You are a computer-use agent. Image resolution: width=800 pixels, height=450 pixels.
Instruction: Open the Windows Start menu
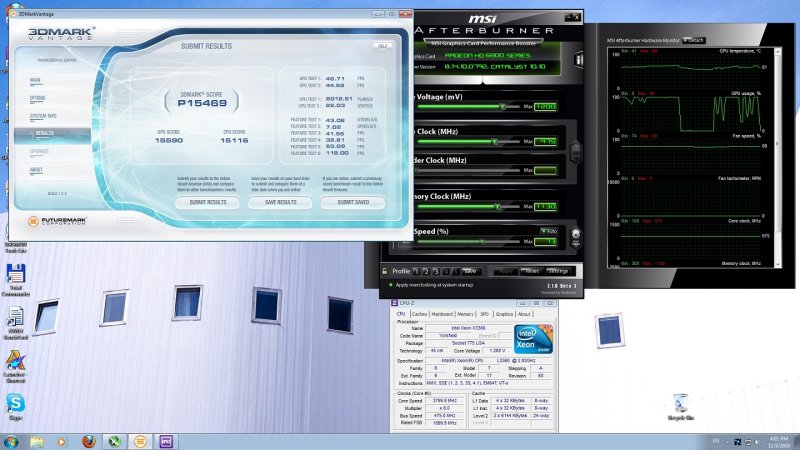11,442
